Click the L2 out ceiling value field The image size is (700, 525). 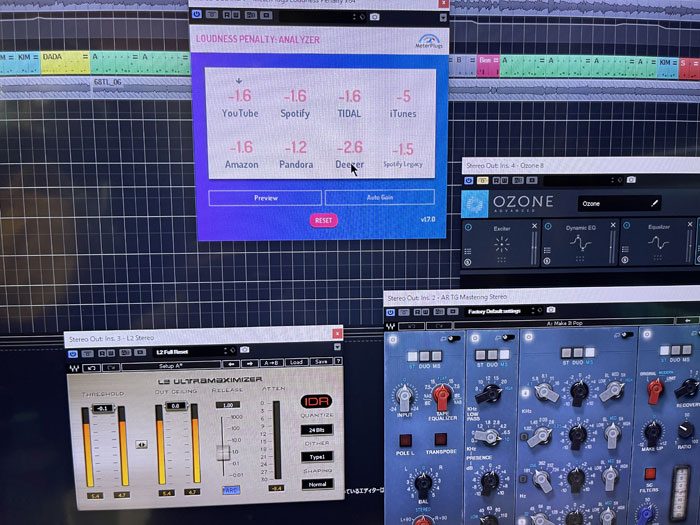(175, 406)
